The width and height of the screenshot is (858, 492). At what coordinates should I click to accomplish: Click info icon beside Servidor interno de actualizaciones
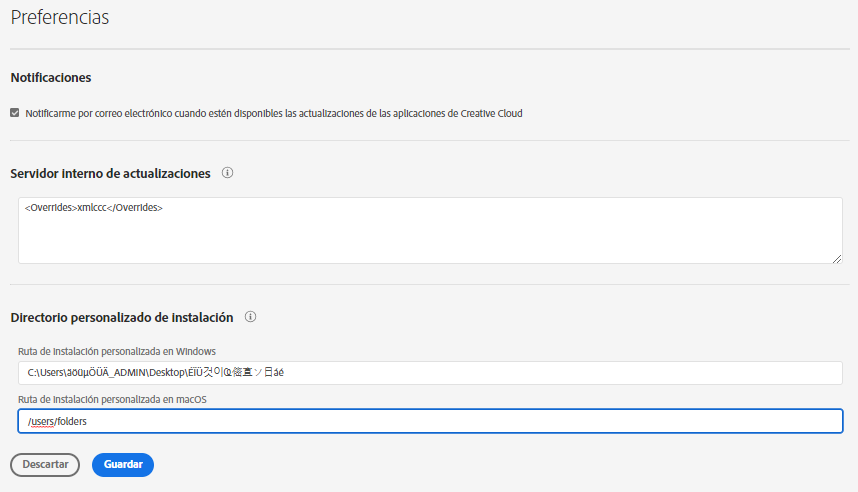227,173
